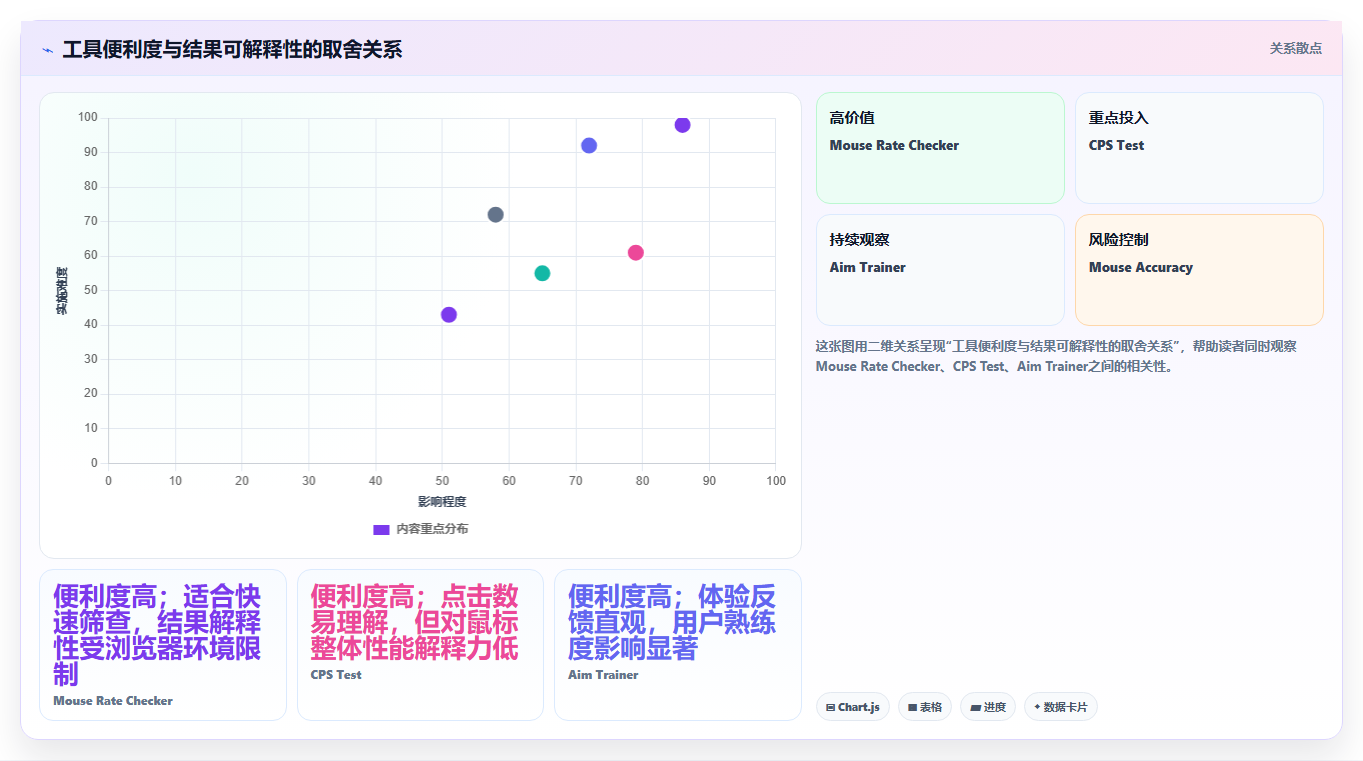
Task: Select the pink scatter point near 61
Action: [x=635, y=253]
